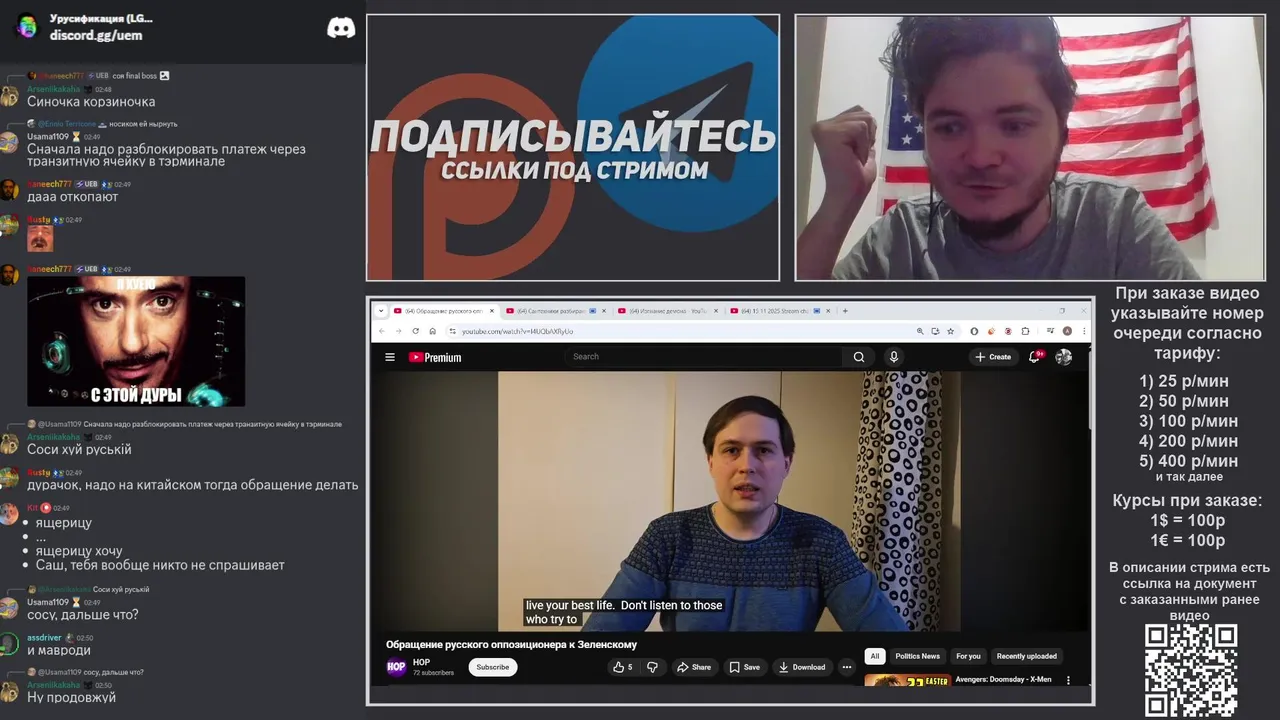The image size is (1280, 720).
Task: Switch to the 'Сантехники разбирают' browser tab
Action: (558, 311)
